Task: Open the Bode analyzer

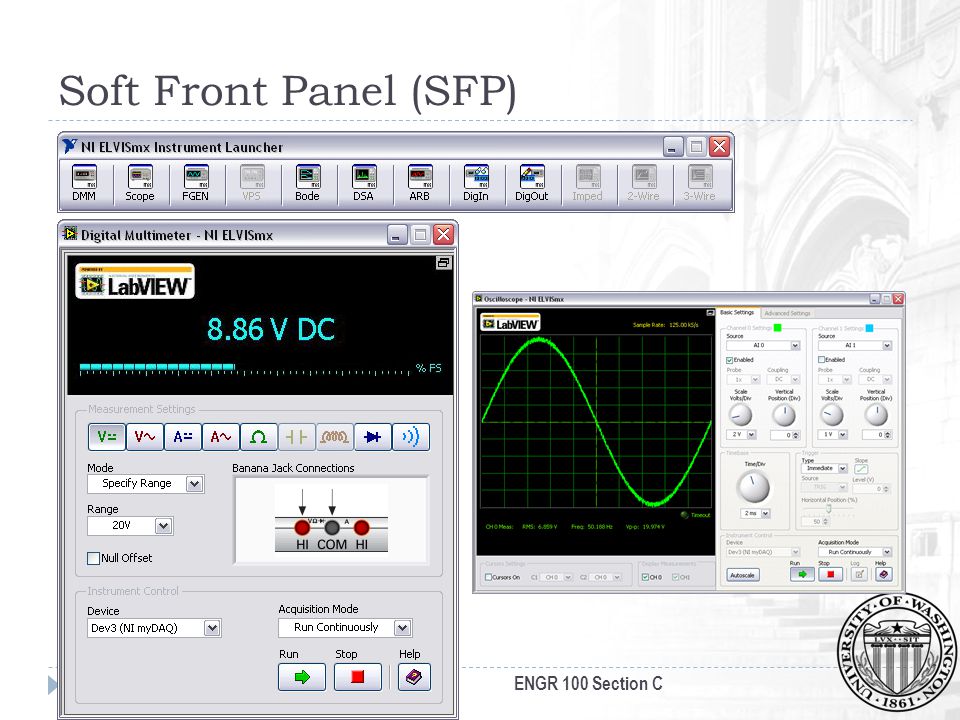Action: [307, 183]
